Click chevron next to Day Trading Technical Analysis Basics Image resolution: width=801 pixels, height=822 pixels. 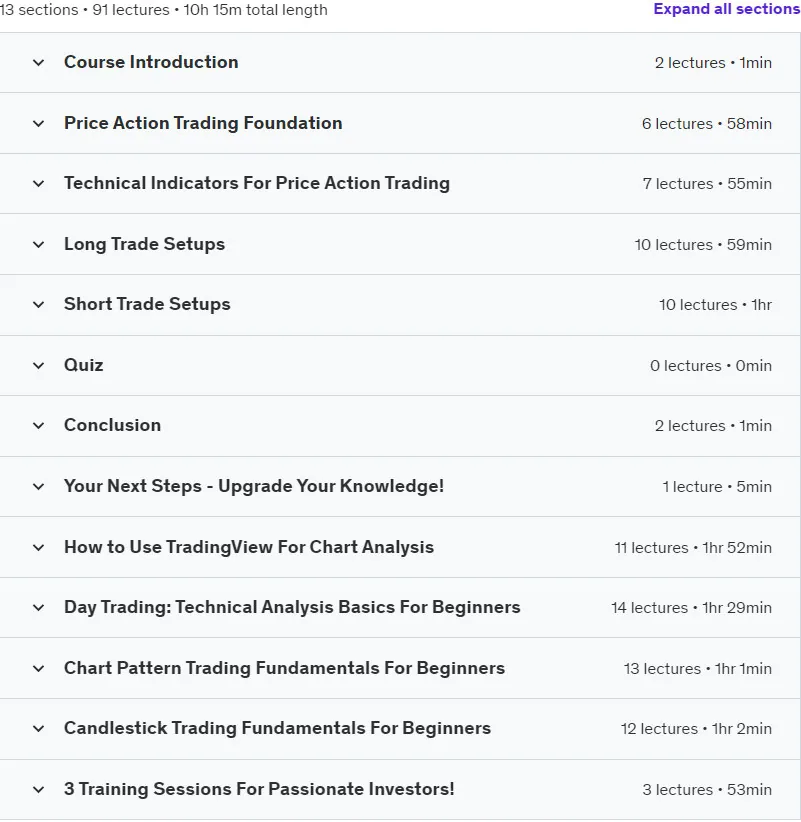(x=38, y=608)
